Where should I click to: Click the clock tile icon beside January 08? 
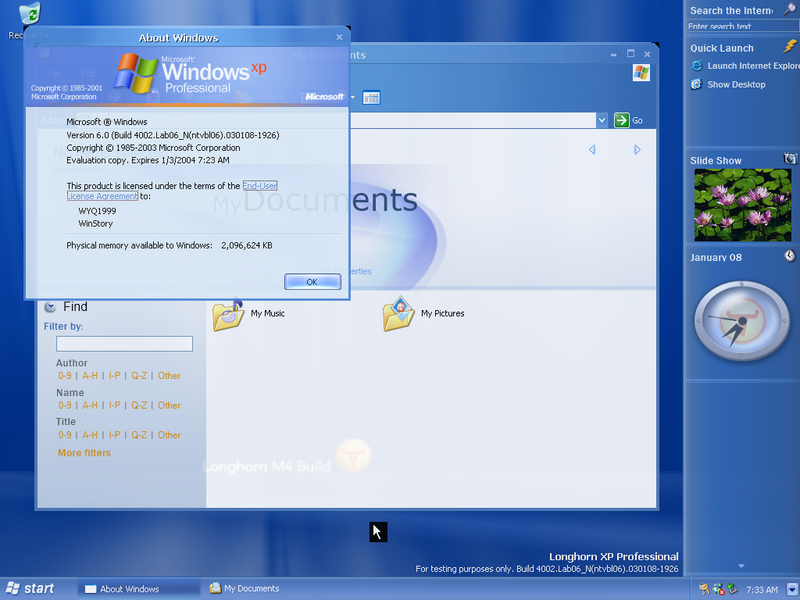(x=790, y=257)
